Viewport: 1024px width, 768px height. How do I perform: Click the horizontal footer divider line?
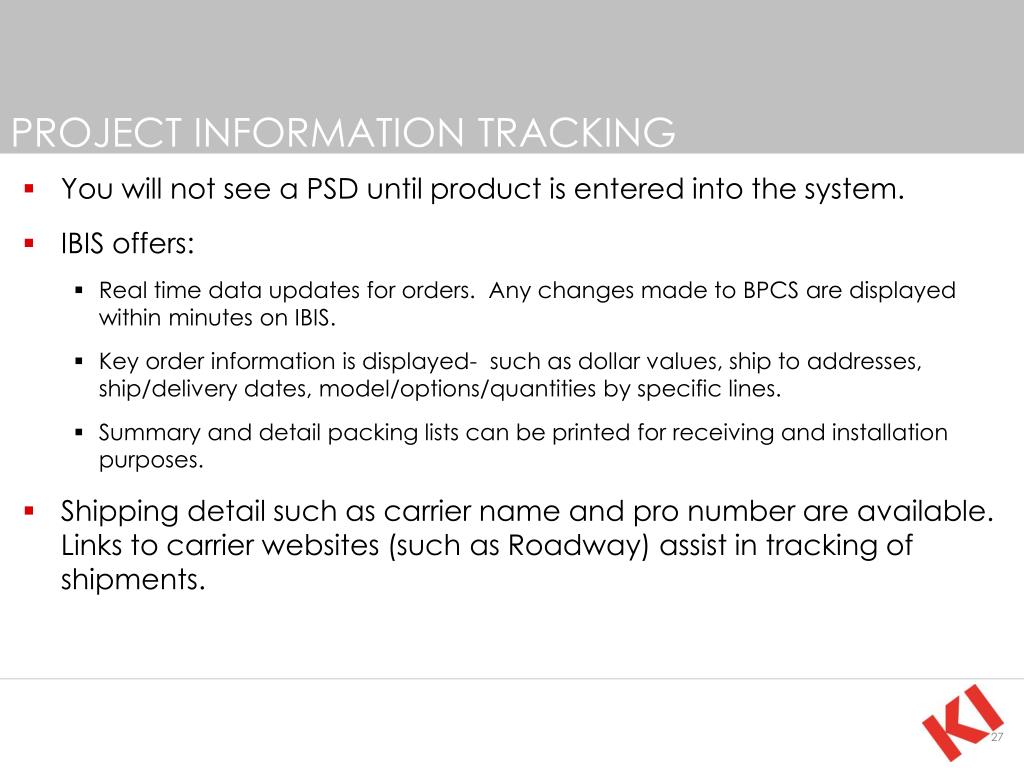[x=512, y=679]
